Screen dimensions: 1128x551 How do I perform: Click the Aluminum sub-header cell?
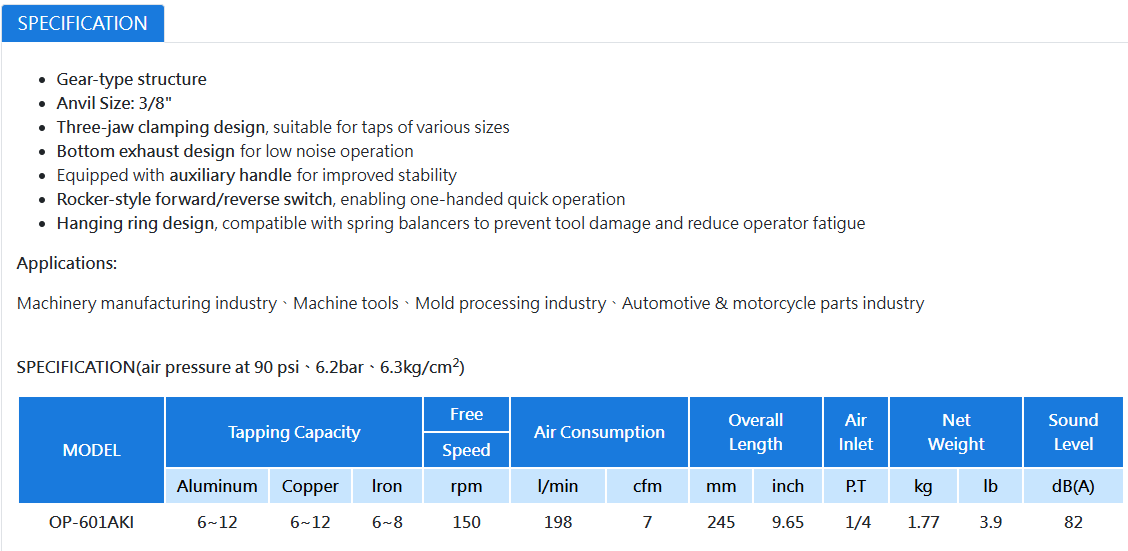(x=217, y=486)
